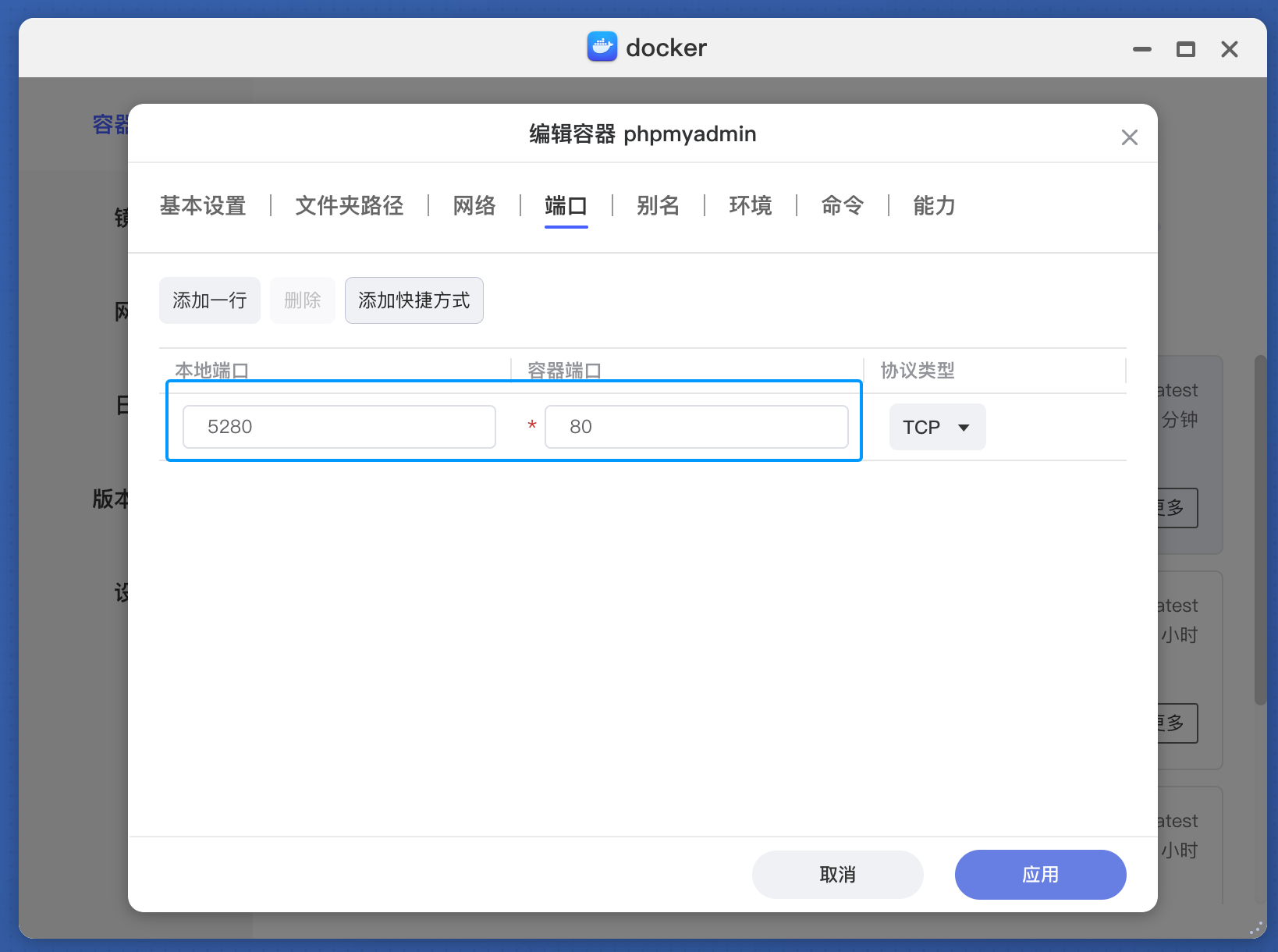Select the 端口 tab
Viewport: 1278px width, 952px height.
566,206
